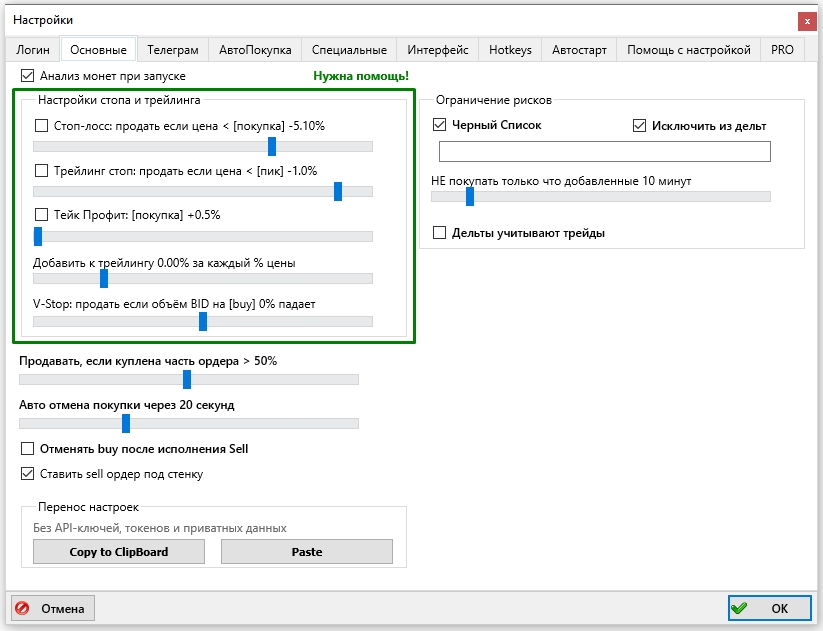Click the Добавить к трейлингу 0.00% label
This screenshot has height=631, width=823.
pyautogui.click(x=164, y=263)
